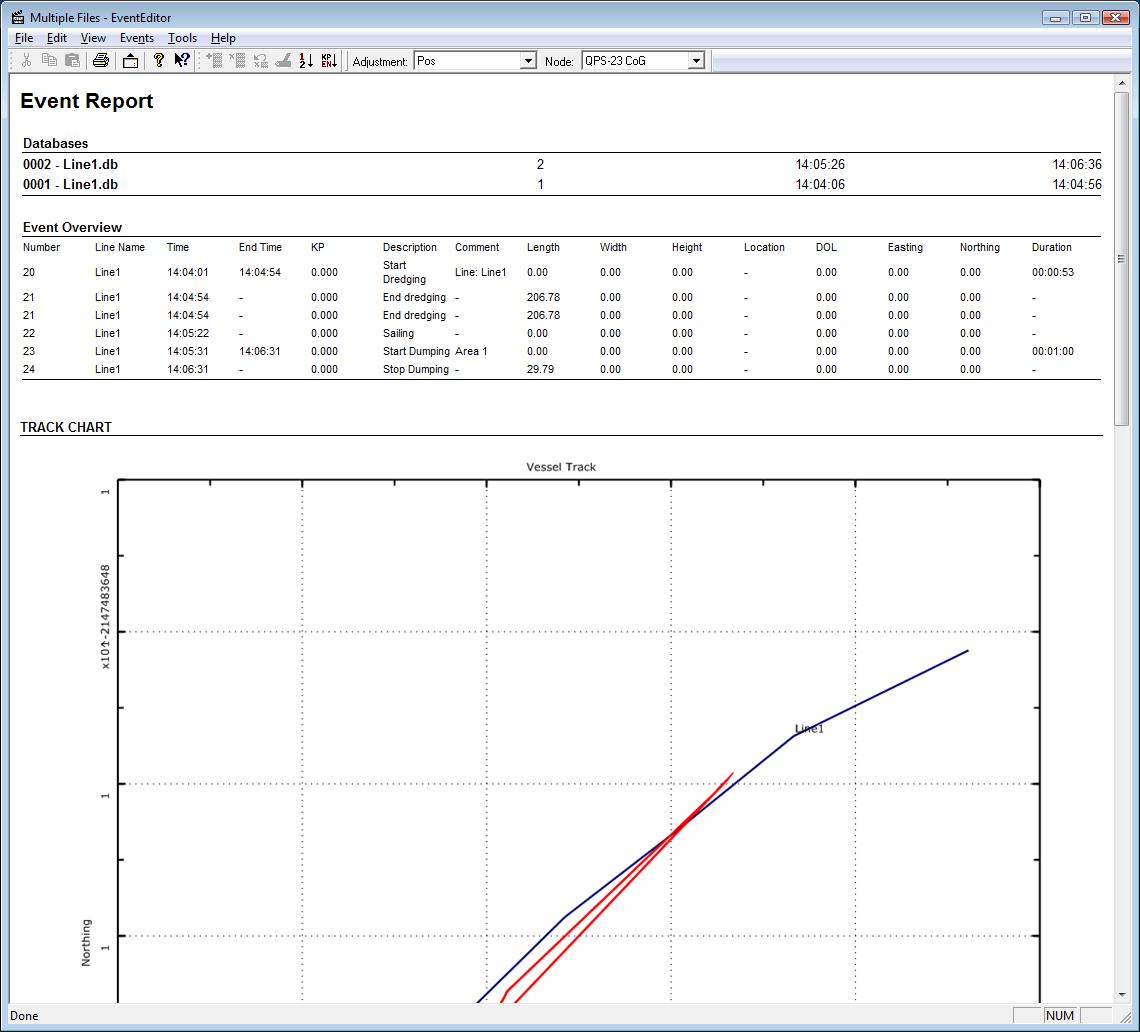The image size is (1140, 1032).
Task: Click the Delete event row icon
Action: point(237,61)
